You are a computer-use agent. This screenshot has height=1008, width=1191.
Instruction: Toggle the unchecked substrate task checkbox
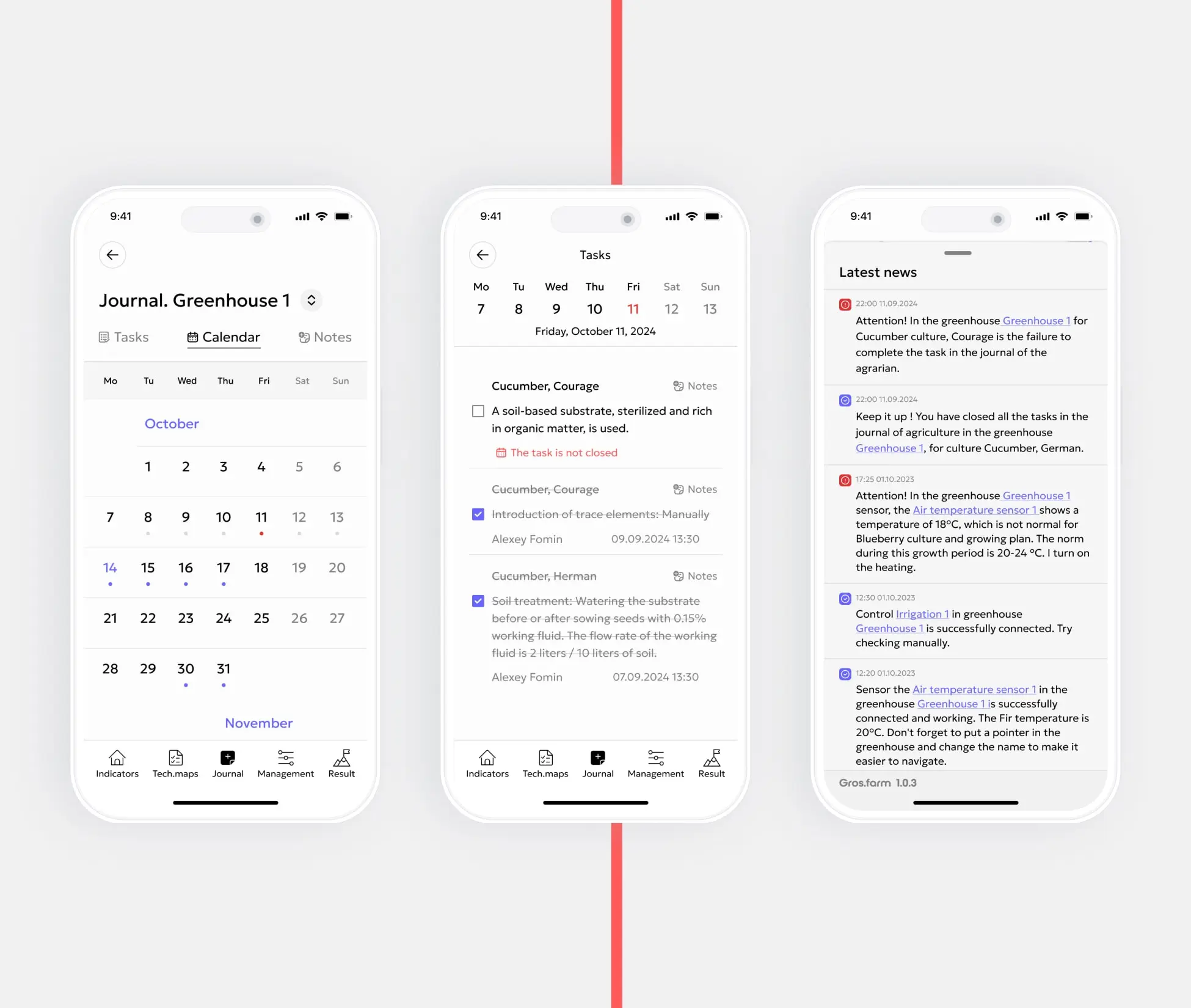[x=477, y=411]
